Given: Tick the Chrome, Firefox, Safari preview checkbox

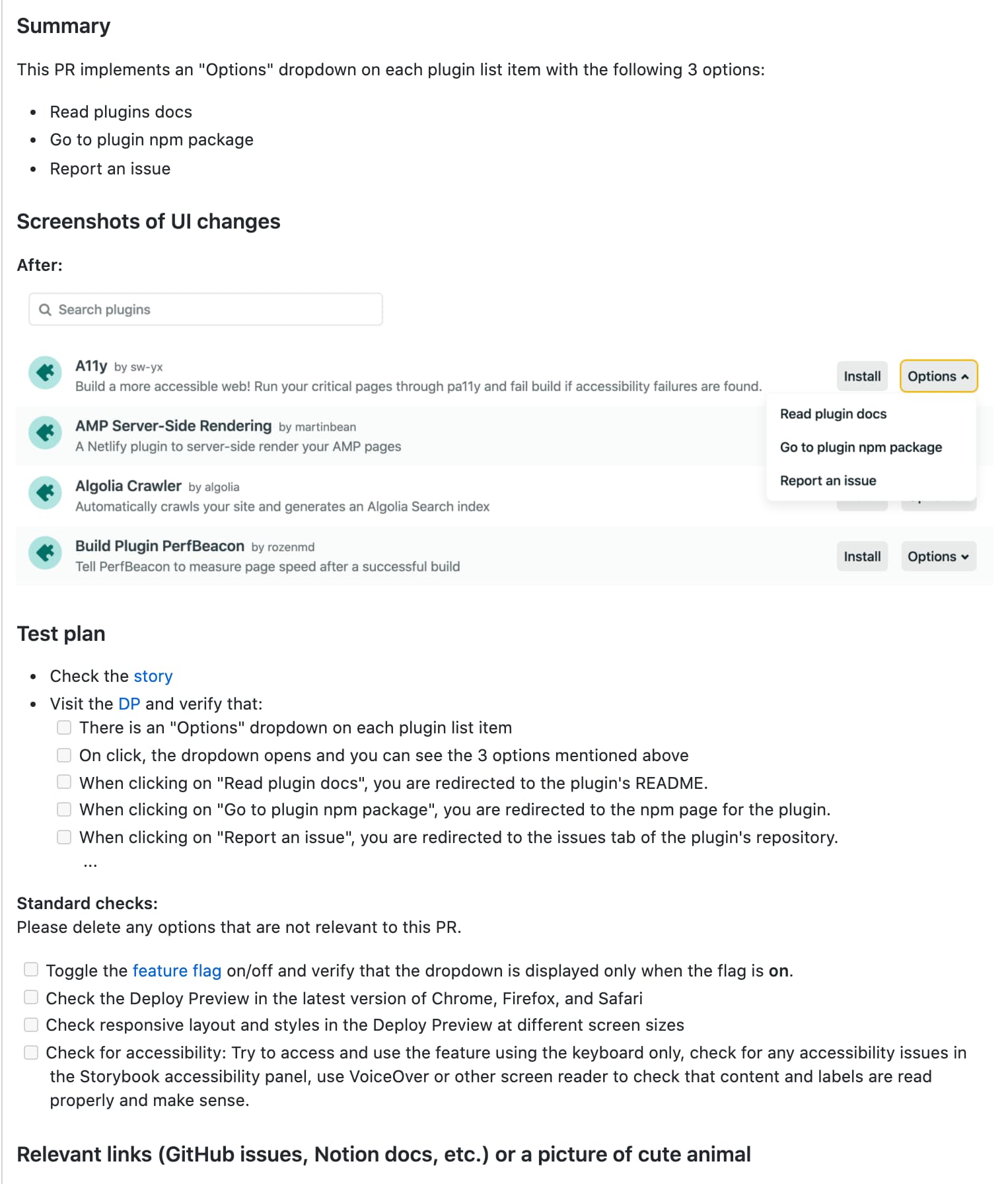Looking at the screenshot, I should (x=31, y=997).
